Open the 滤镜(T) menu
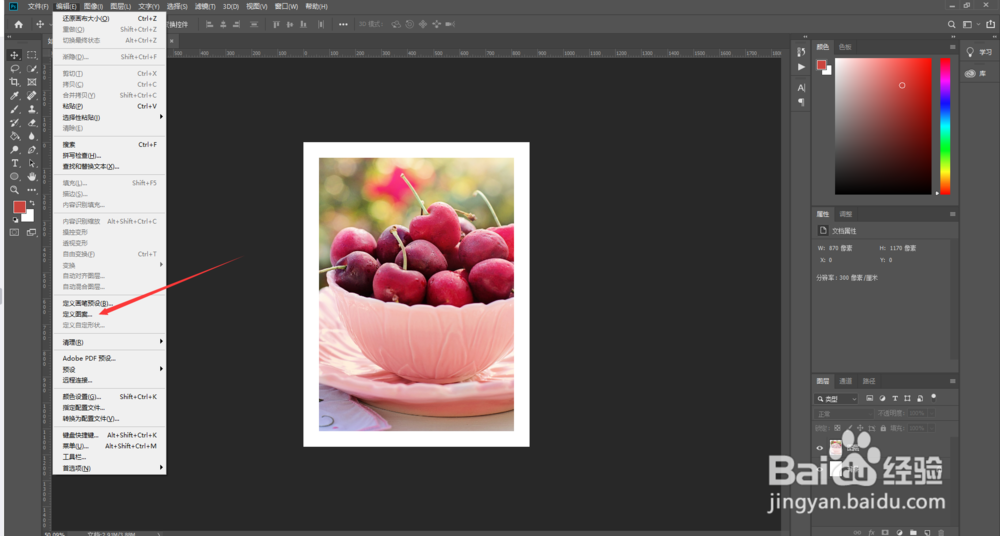 point(205,6)
